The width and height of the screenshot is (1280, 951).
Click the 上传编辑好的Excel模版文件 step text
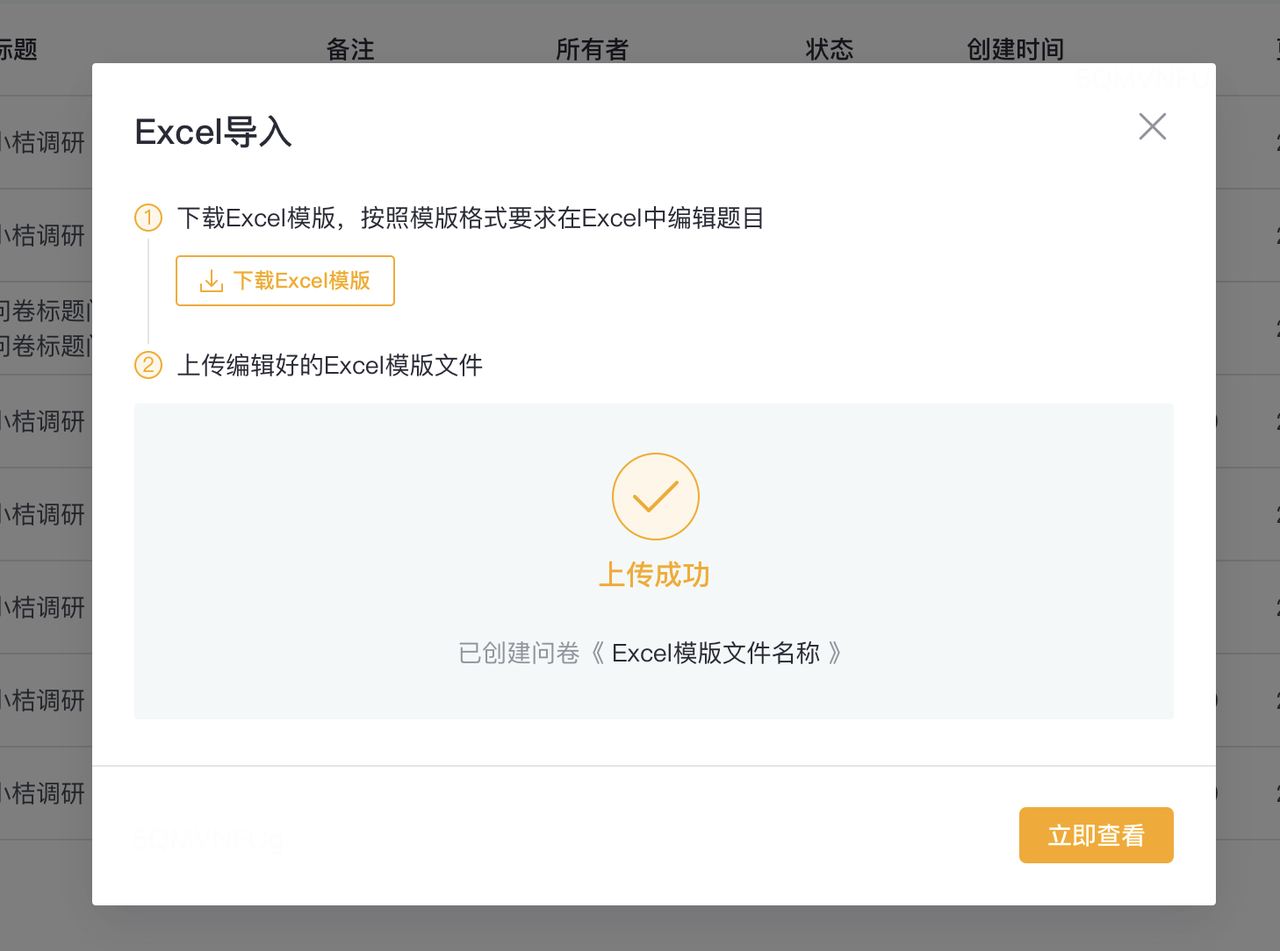click(x=330, y=365)
